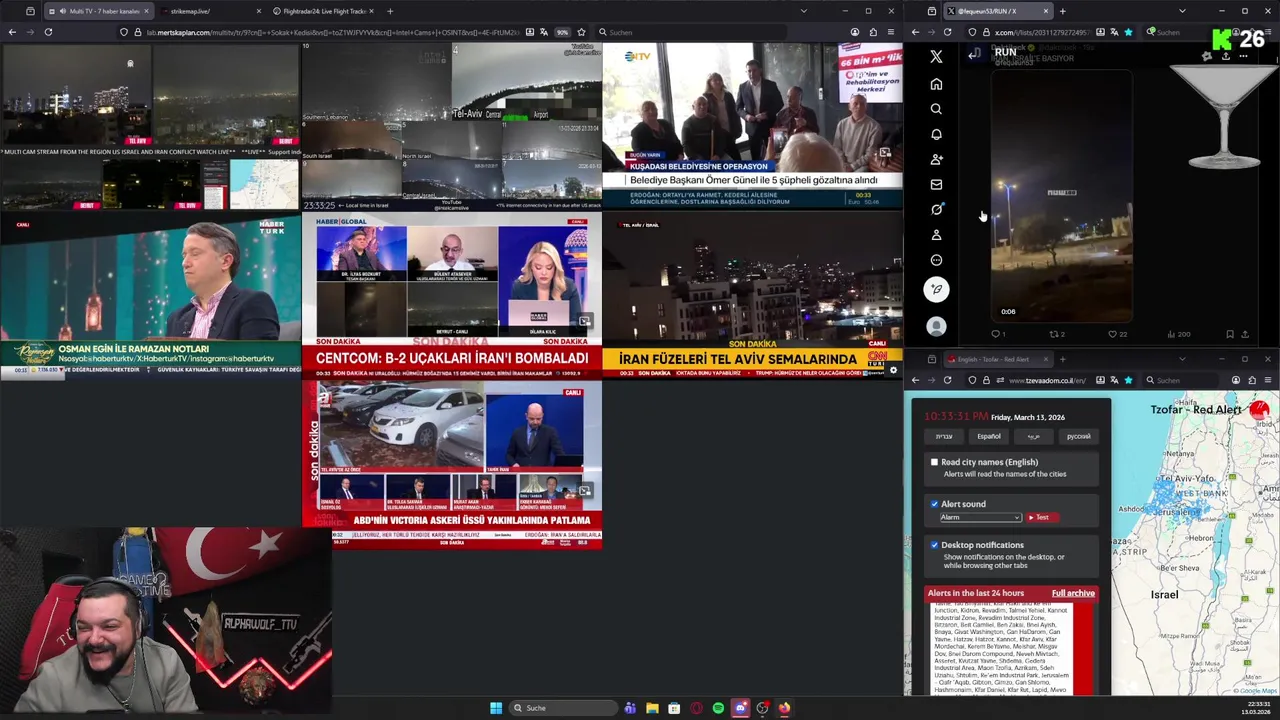The height and width of the screenshot is (720, 1280).
Task: Select the Multi TV browser tab
Action: coord(97,11)
